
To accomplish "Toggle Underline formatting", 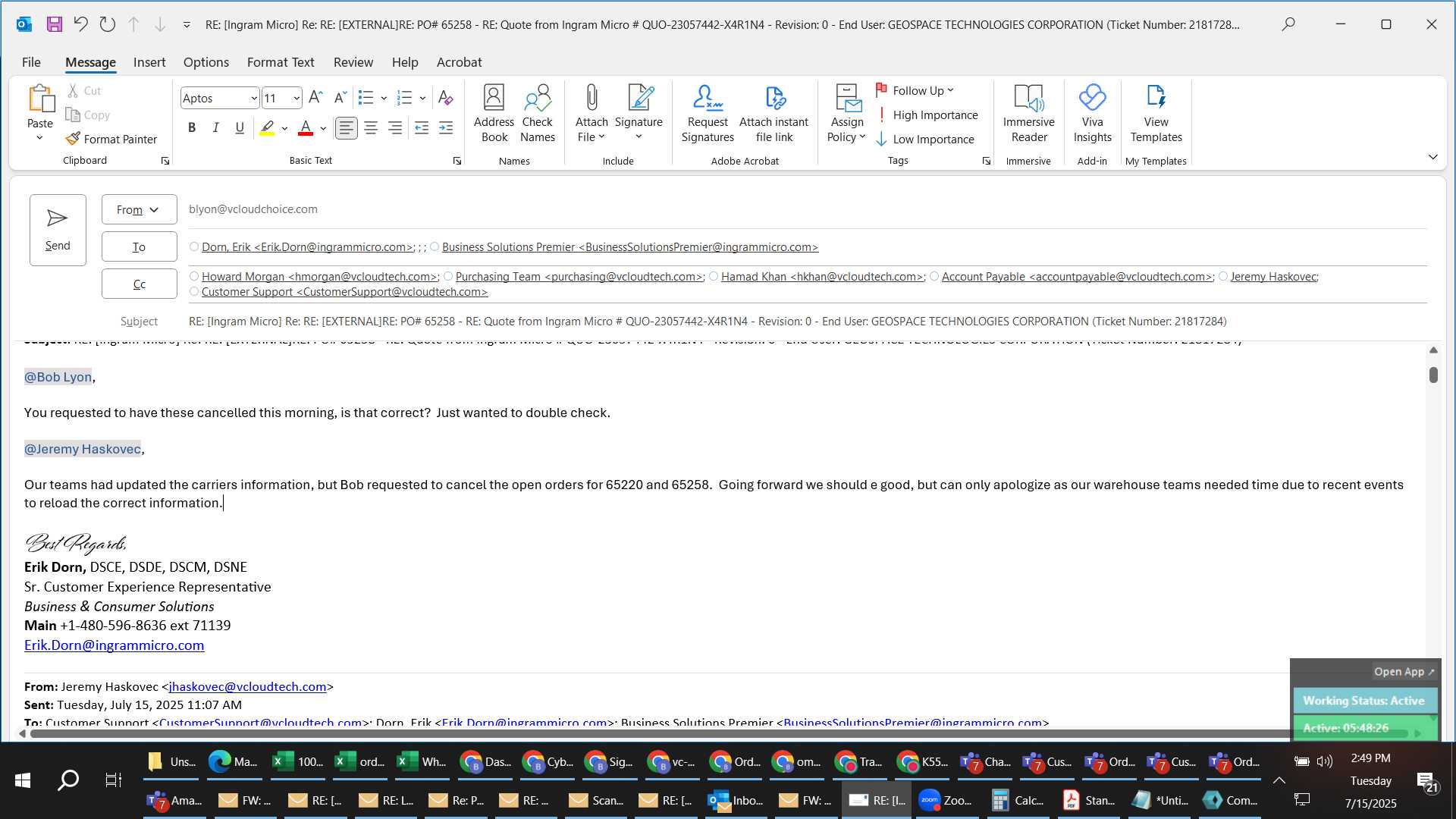I will [x=240, y=128].
